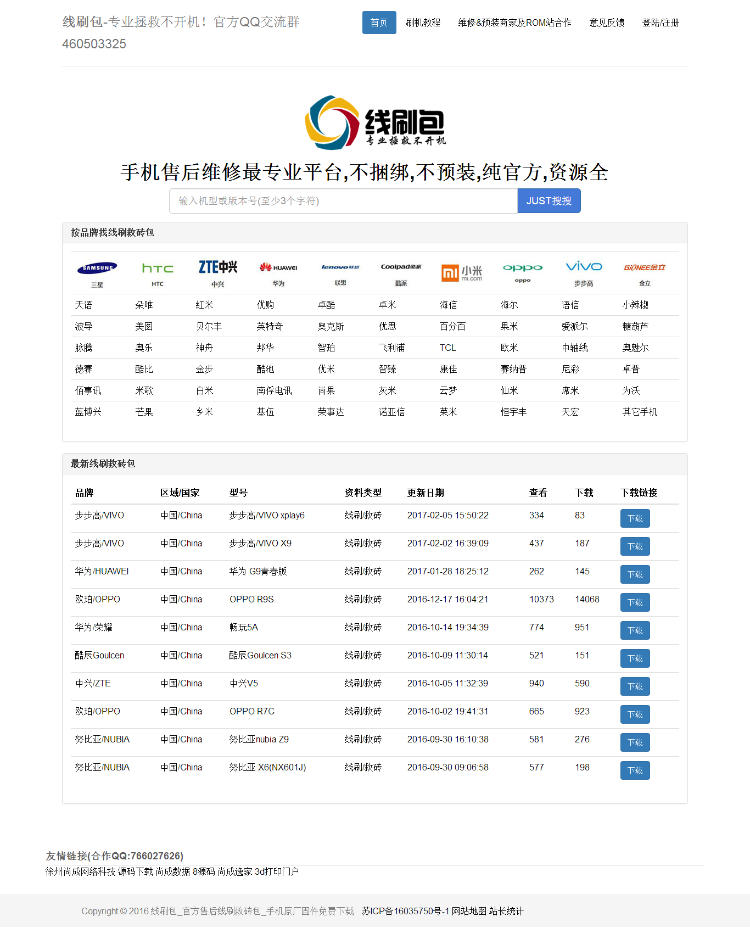Open the 意见反馈 nav item
Viewport: 750px width, 928px height.
click(x=607, y=22)
